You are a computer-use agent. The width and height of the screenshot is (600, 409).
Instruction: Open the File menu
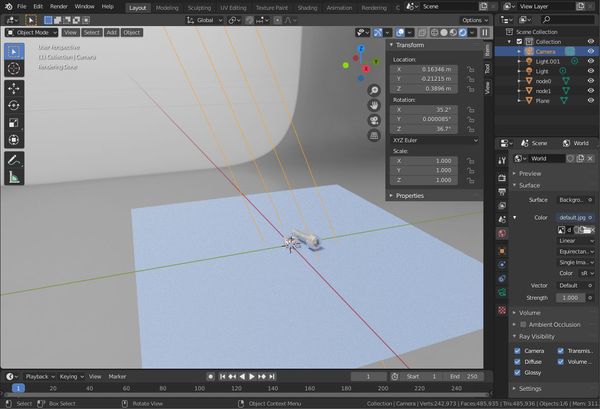pos(22,7)
